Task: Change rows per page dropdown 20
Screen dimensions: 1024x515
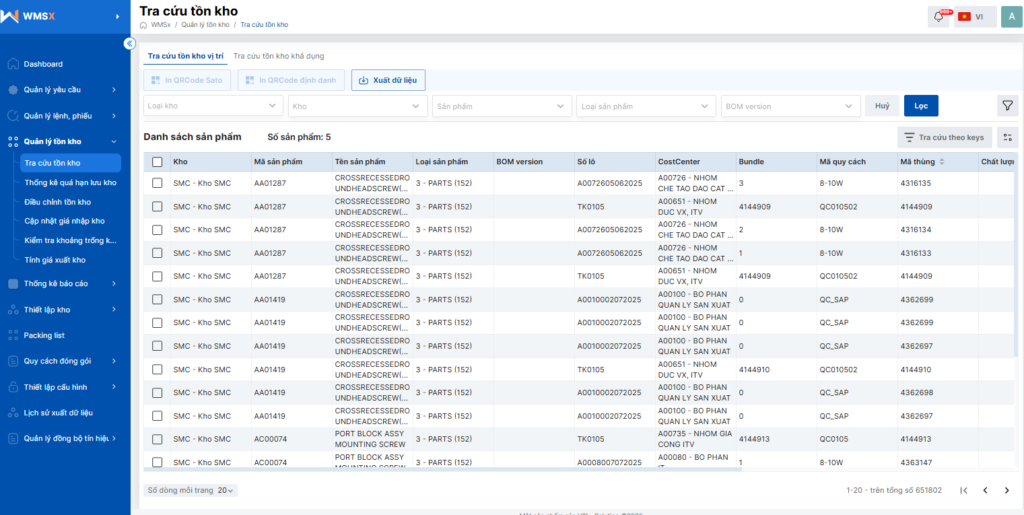Action: [226, 490]
